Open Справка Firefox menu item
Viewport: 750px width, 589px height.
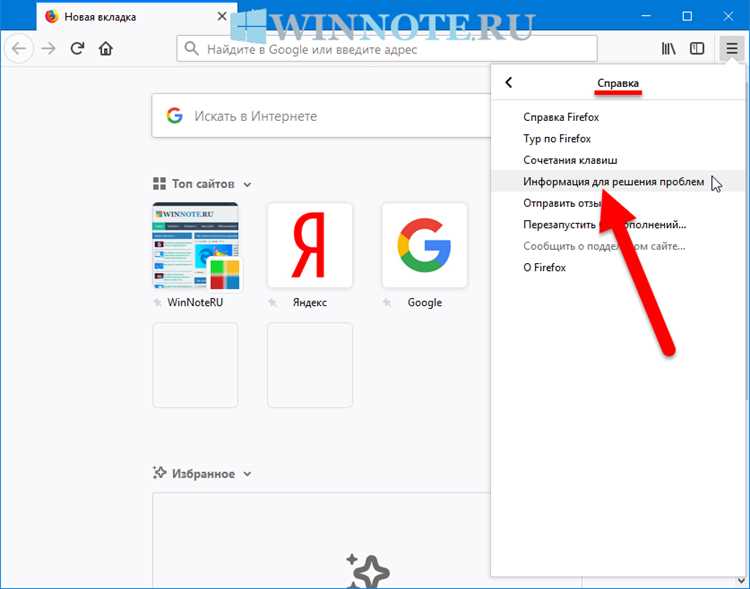click(620, 117)
